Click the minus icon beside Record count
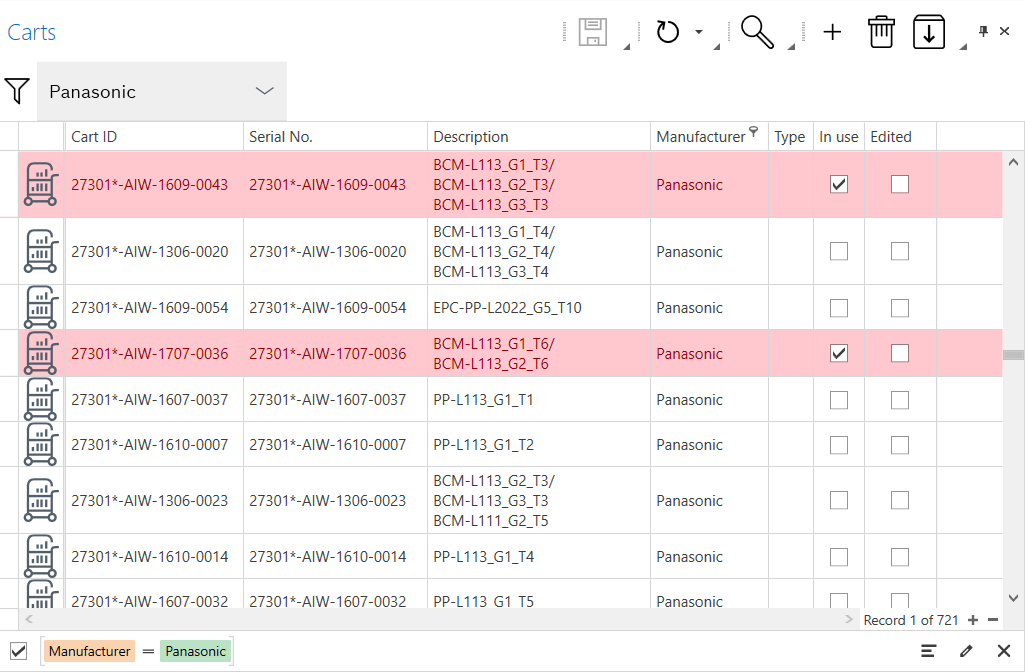 tap(993, 620)
